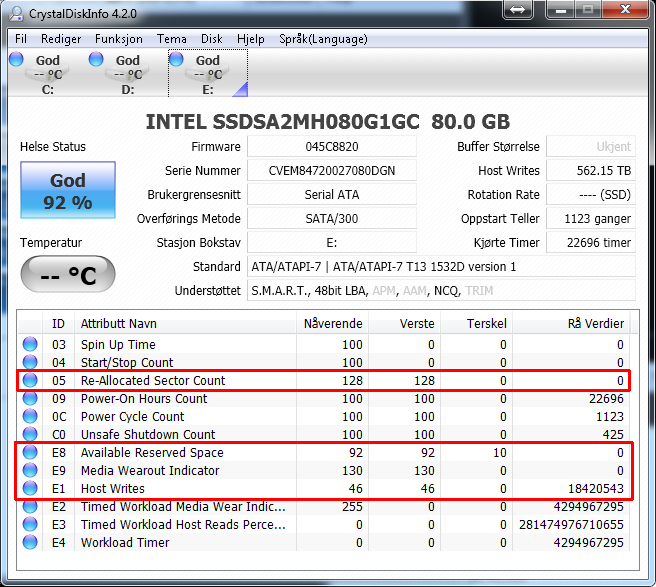Select the Power Cycle Count attribute name
656x587 pixels.
coord(132,416)
